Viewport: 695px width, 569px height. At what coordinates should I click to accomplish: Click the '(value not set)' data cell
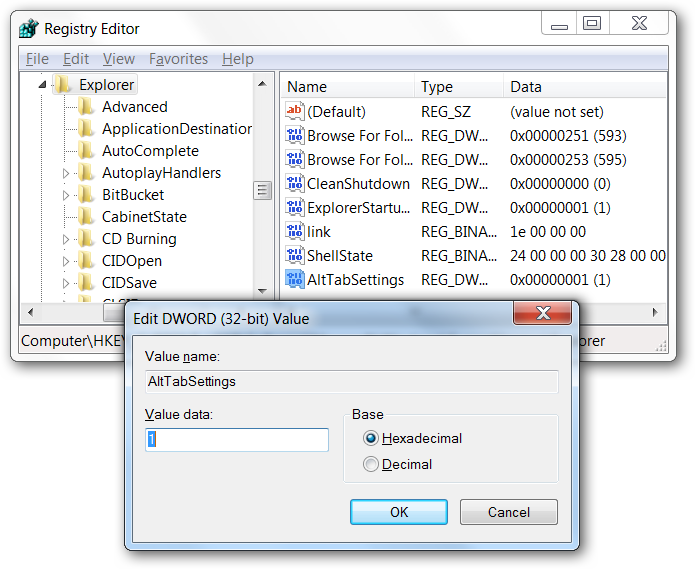click(x=557, y=112)
